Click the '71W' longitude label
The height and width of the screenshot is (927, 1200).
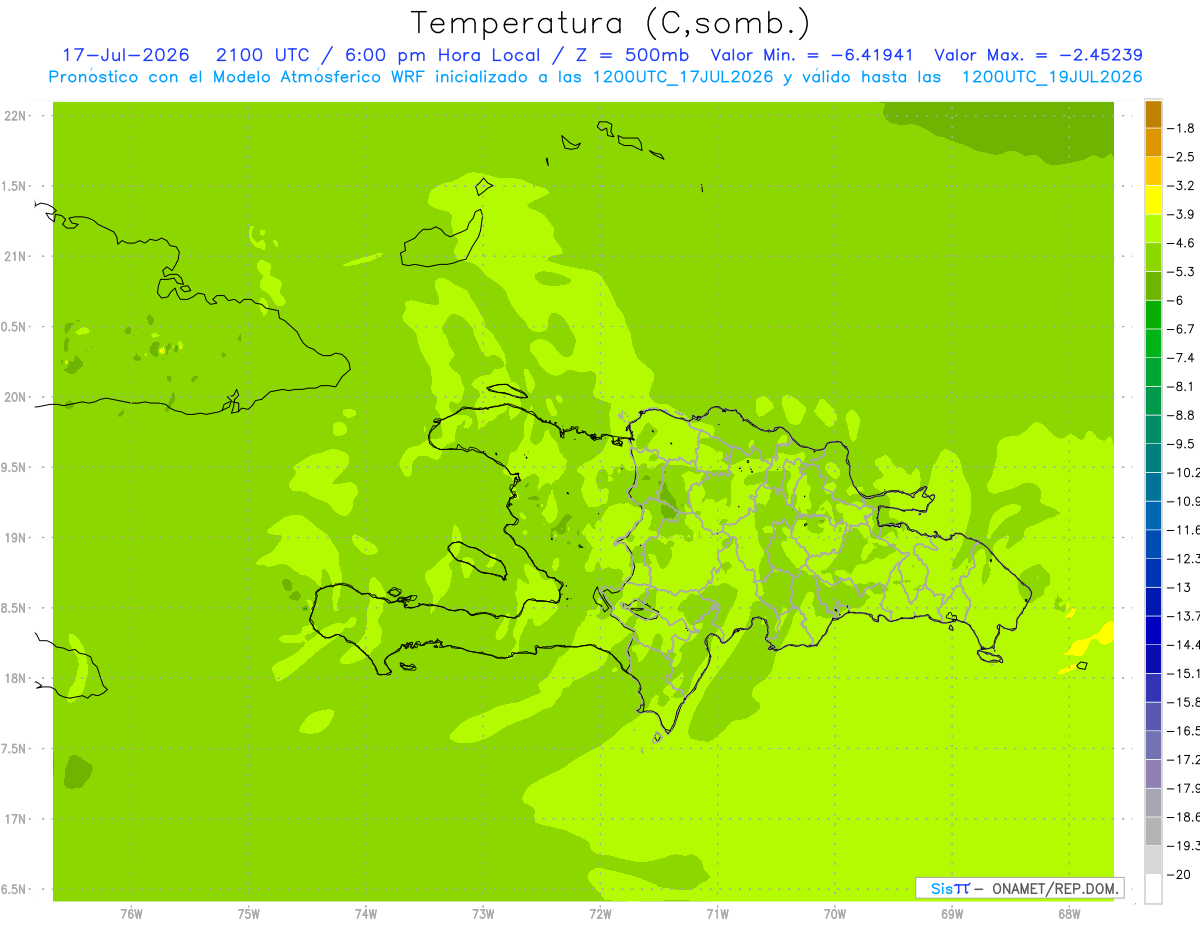click(717, 915)
